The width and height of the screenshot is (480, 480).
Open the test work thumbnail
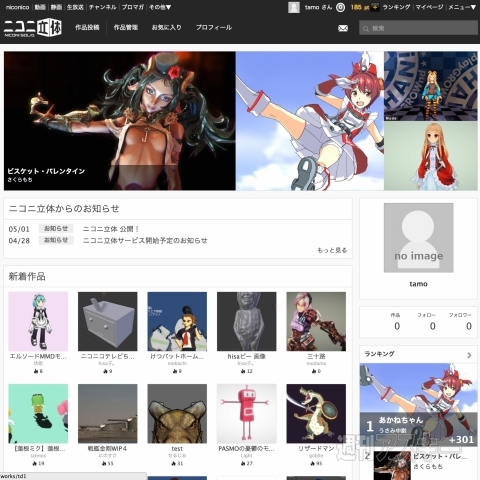point(177,414)
